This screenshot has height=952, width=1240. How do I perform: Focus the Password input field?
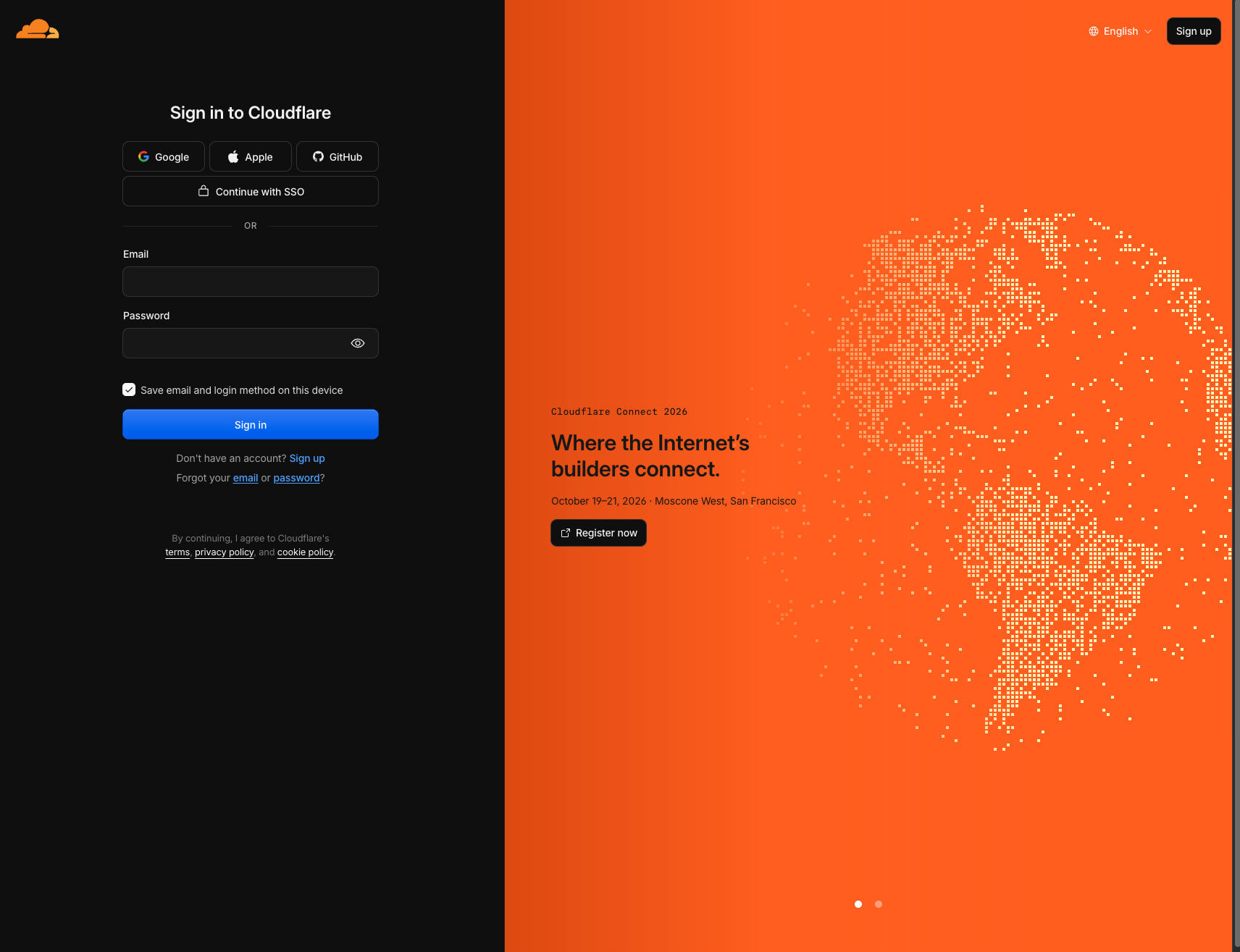point(251,343)
